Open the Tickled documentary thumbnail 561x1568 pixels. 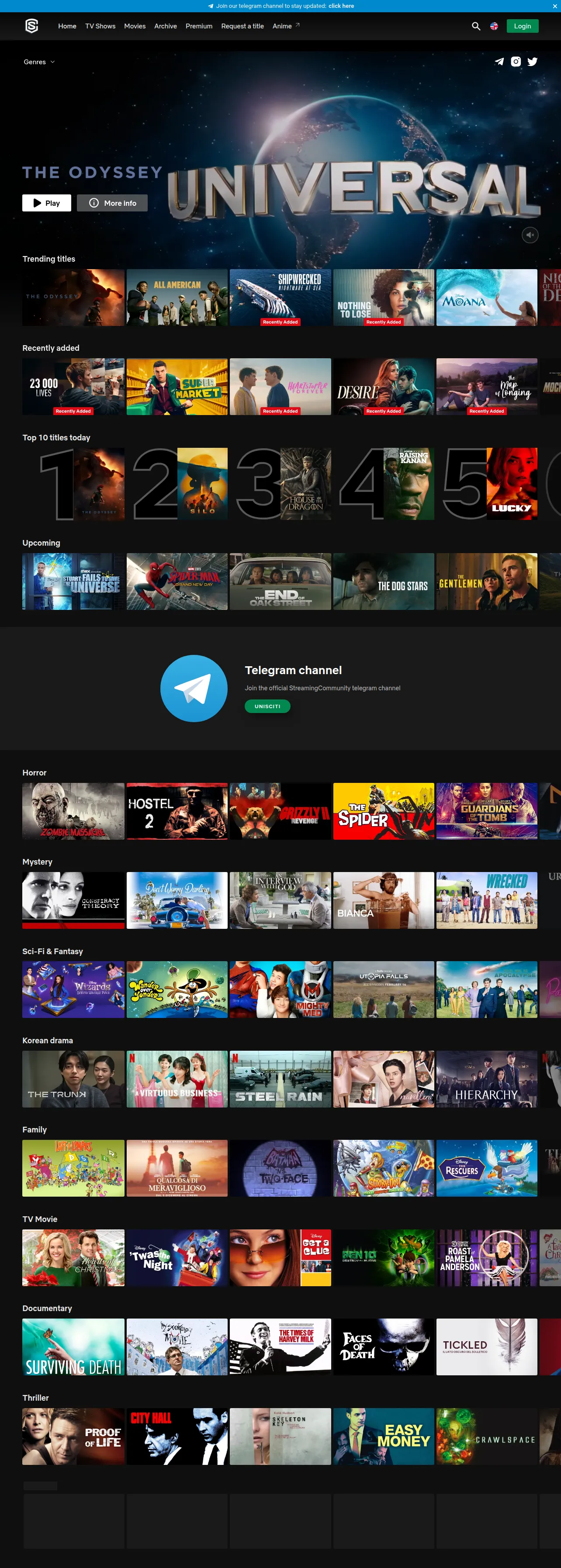487,1347
